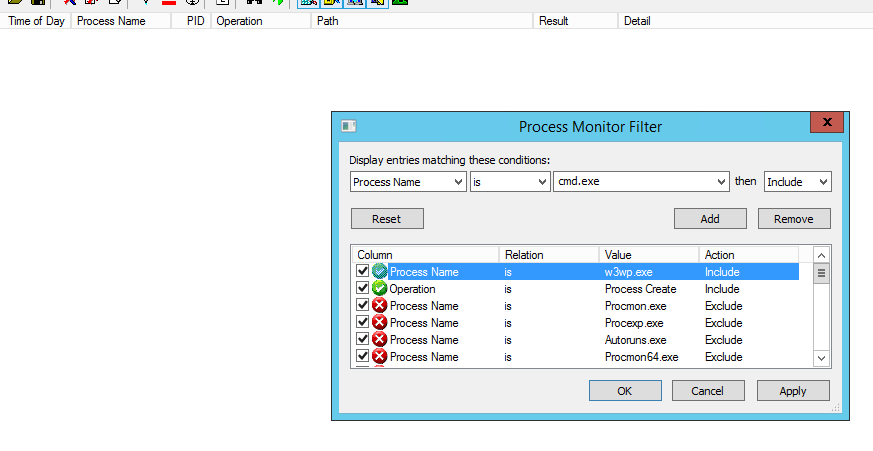Open the Process Name column dropdown

(x=459, y=182)
